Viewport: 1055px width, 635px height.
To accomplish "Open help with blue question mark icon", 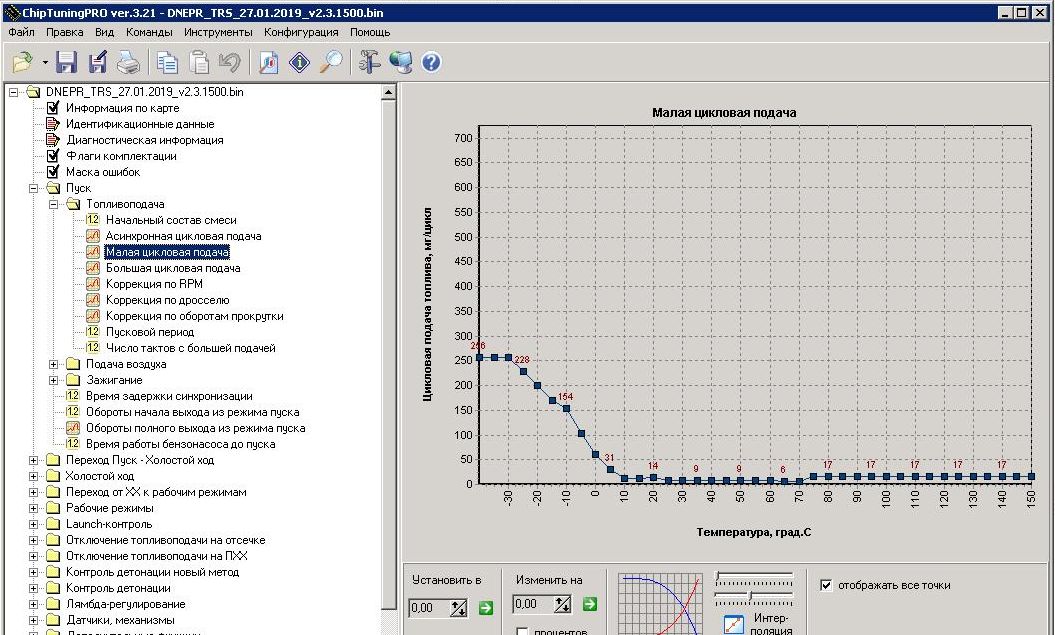I will pyautogui.click(x=432, y=63).
